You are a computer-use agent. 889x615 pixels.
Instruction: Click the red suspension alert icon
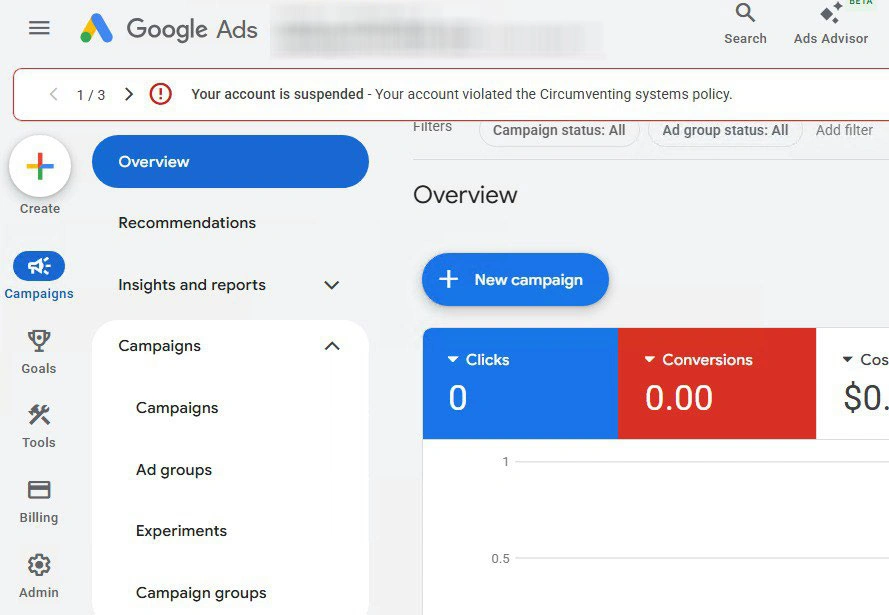click(160, 94)
